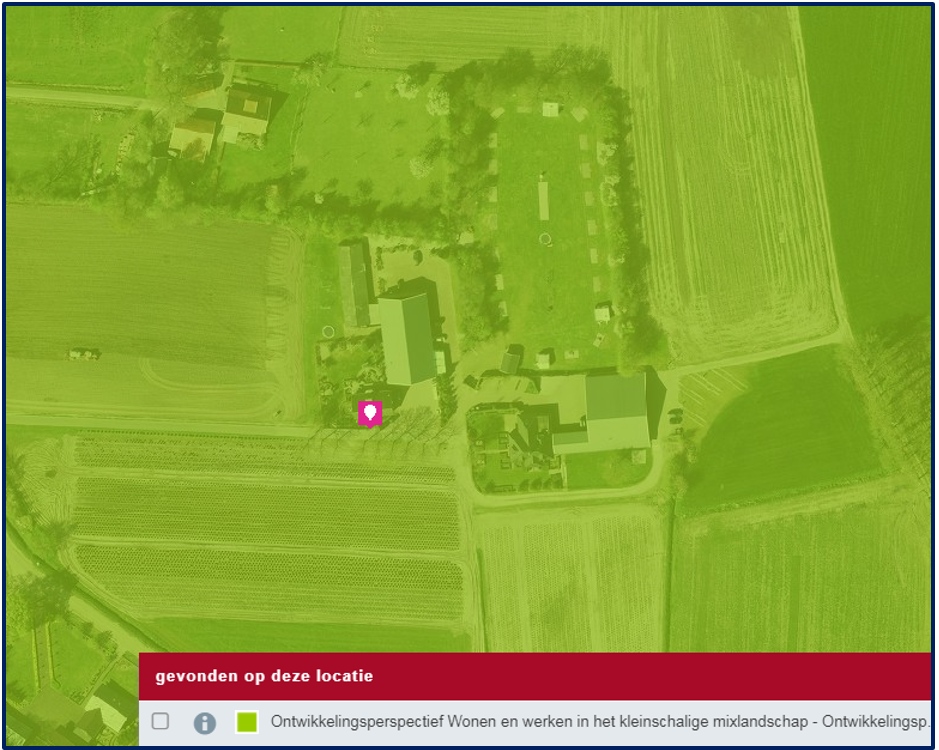939x750 pixels.
Task: Click the round ring in the hedged garden
Action: 545,239
